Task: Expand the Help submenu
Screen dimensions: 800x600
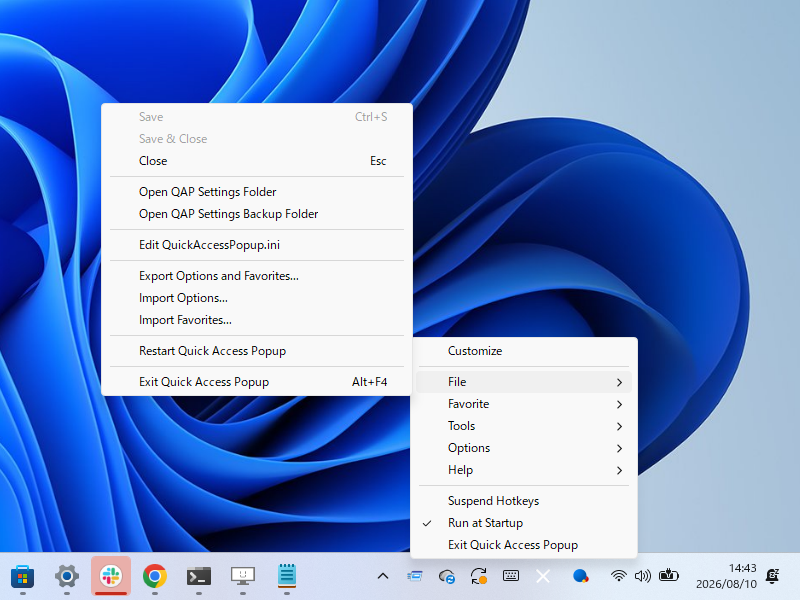Action: (x=524, y=470)
